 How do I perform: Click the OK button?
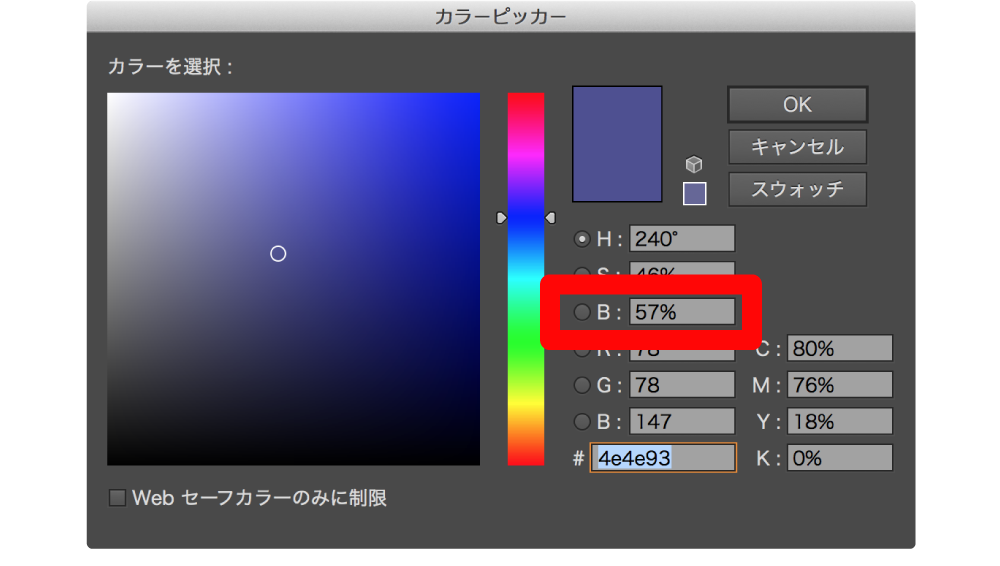point(797,105)
